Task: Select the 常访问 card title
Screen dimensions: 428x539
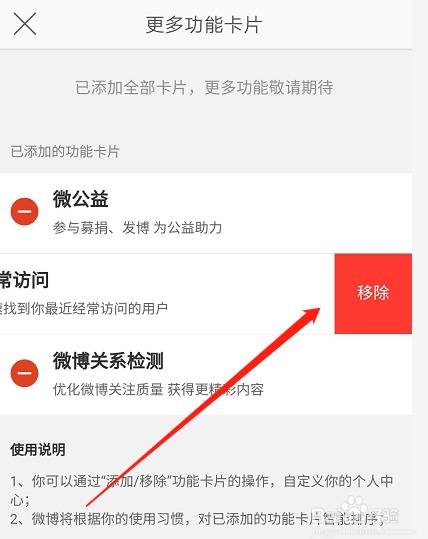Action: pyautogui.click(x=24, y=280)
